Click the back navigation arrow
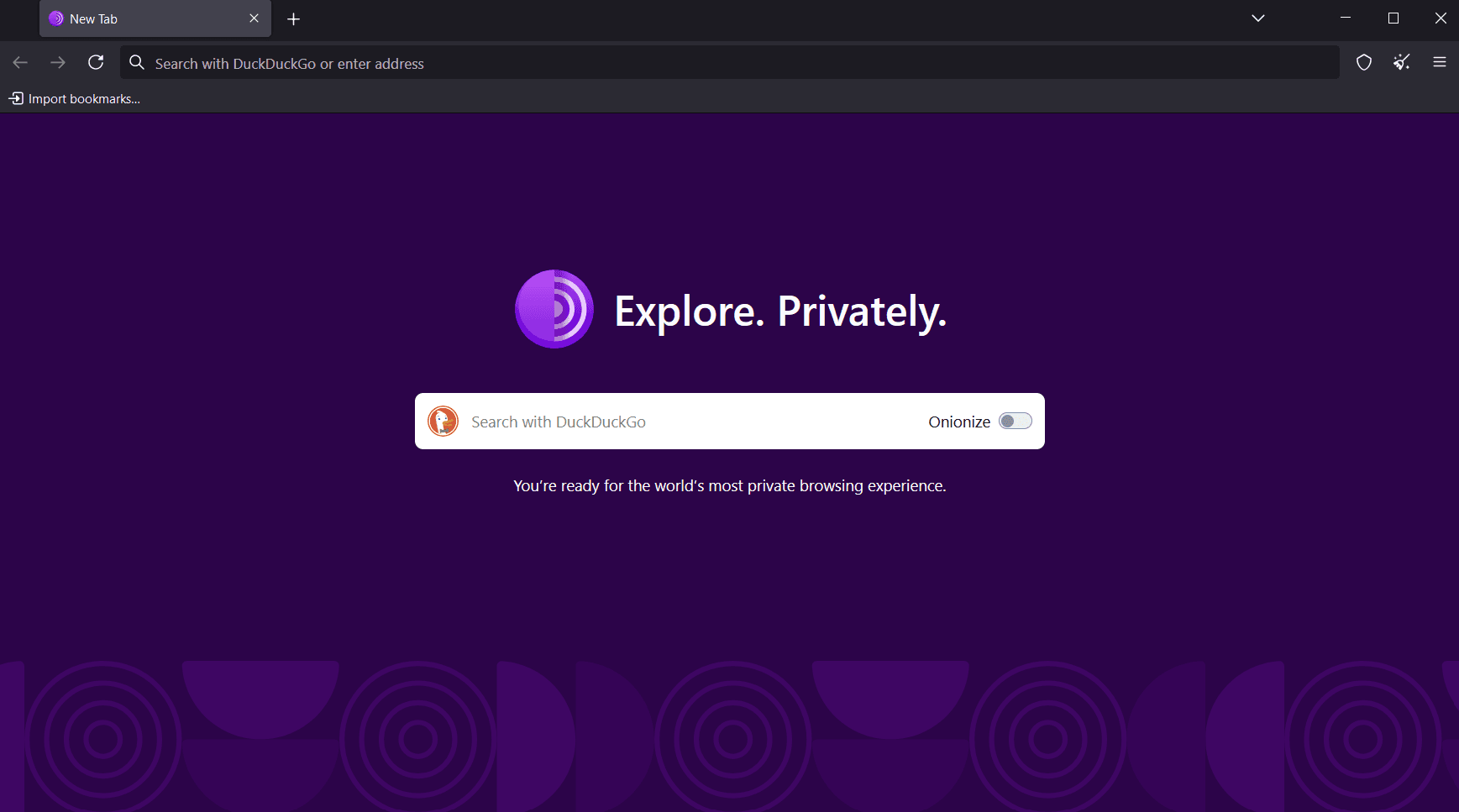 (21, 62)
